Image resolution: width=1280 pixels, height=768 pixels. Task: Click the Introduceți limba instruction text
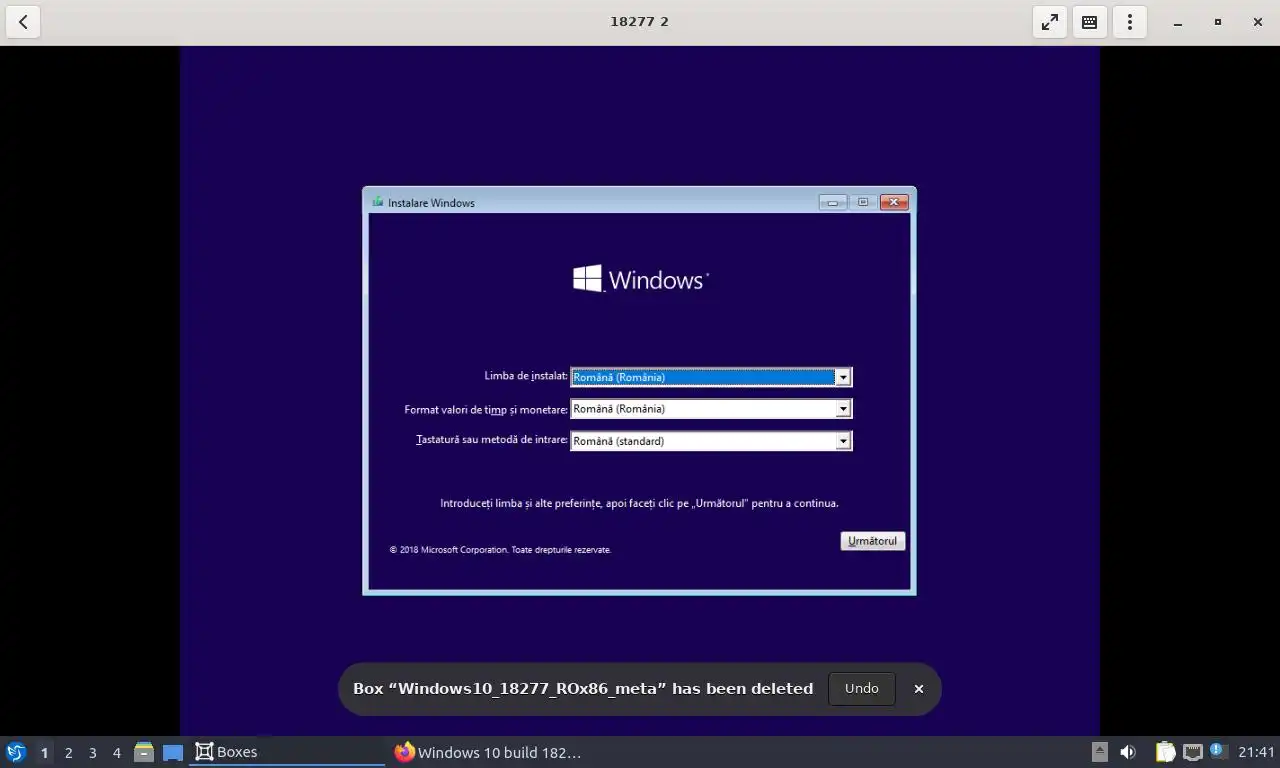click(x=639, y=503)
